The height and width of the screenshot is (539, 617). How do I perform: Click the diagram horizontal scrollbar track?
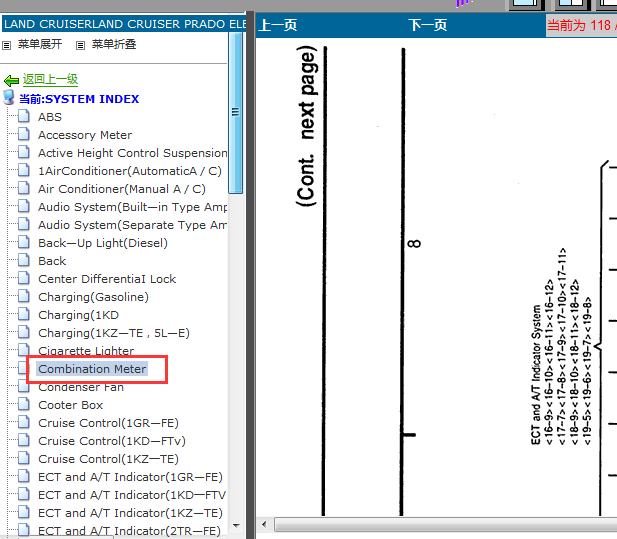click(445, 524)
